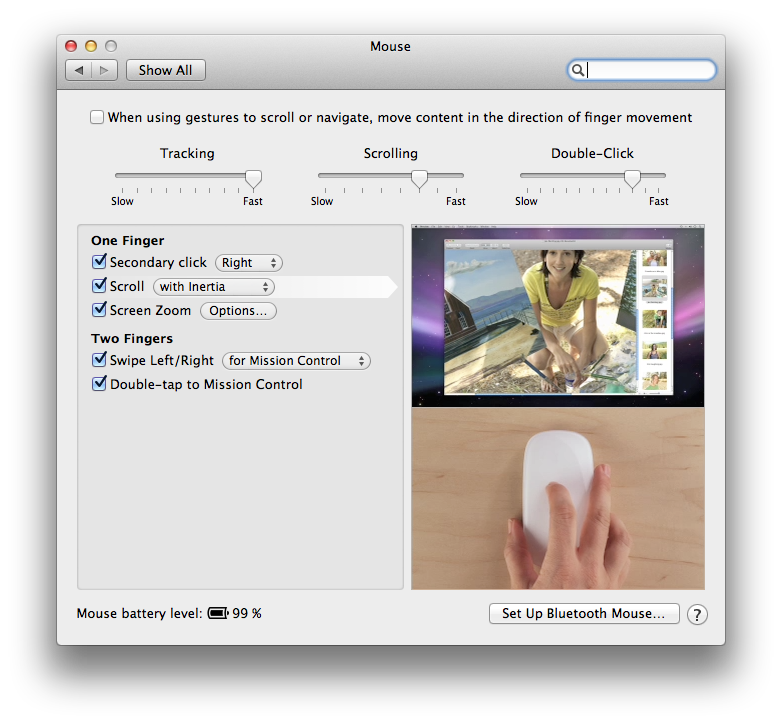Click the gesture demo video preview
The height and width of the screenshot is (724, 782).
point(558,316)
